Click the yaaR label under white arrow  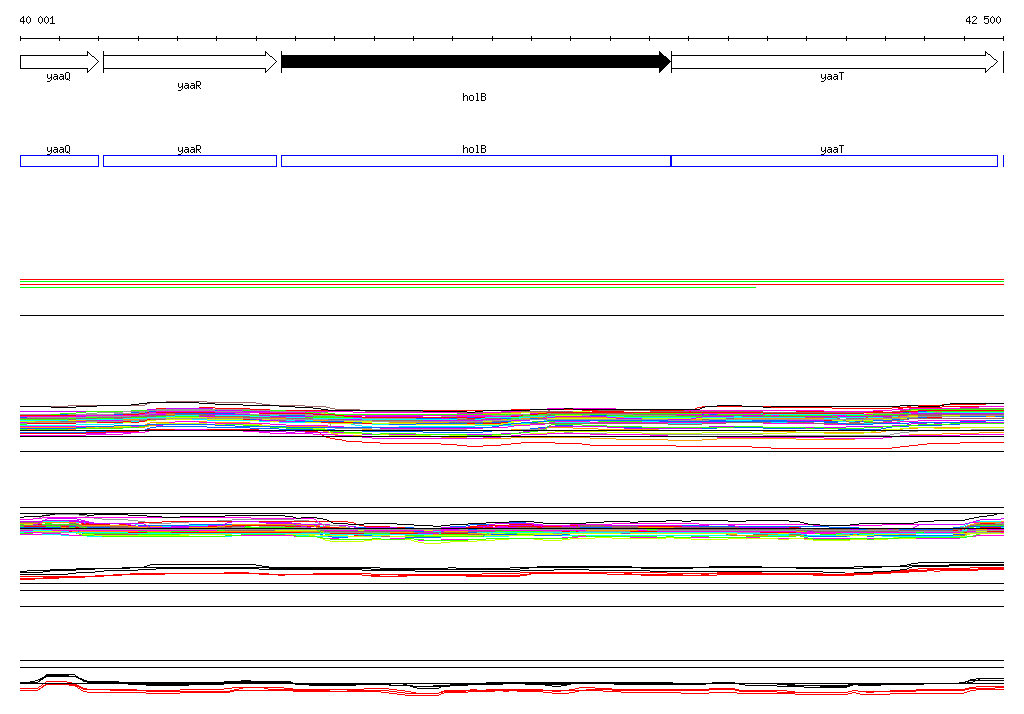[189, 86]
